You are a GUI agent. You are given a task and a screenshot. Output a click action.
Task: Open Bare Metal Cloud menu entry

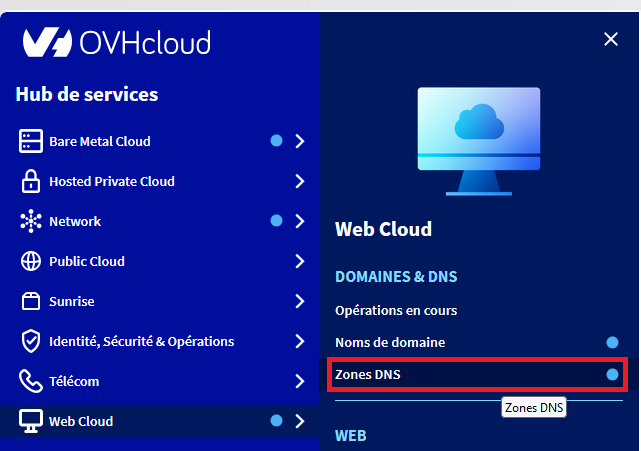pos(159,141)
